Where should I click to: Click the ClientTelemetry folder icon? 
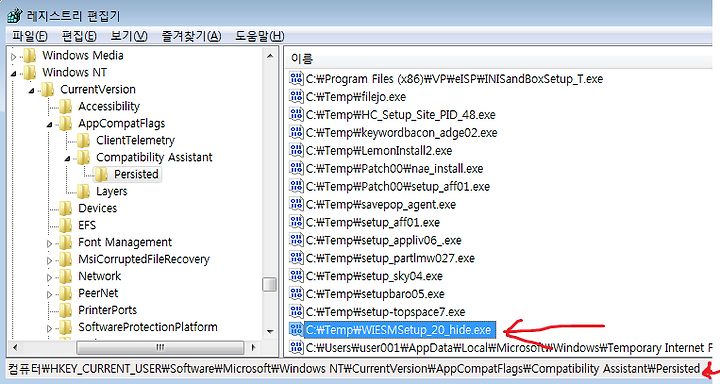pyautogui.click(x=83, y=141)
